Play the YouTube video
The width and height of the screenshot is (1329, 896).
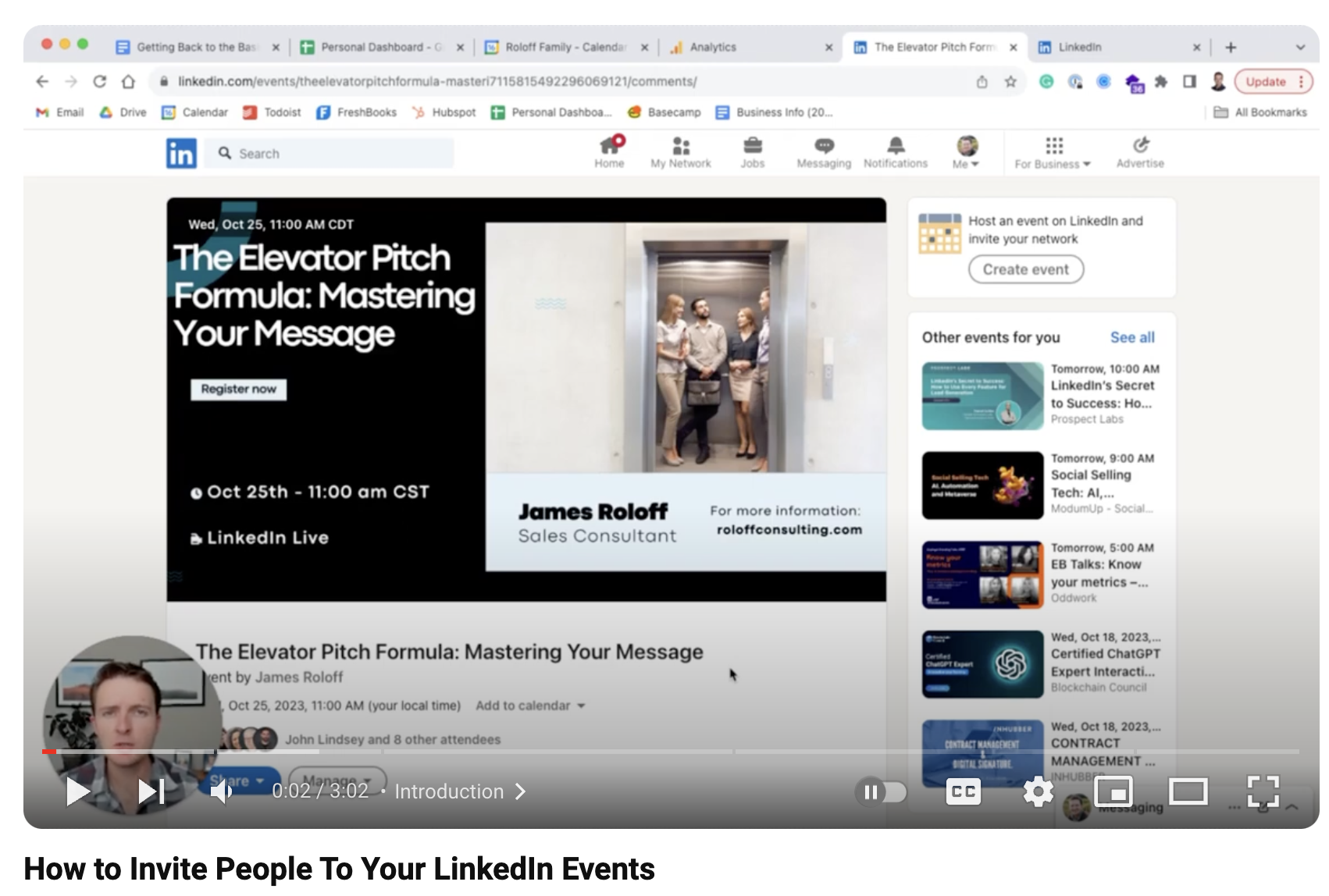[x=77, y=791]
